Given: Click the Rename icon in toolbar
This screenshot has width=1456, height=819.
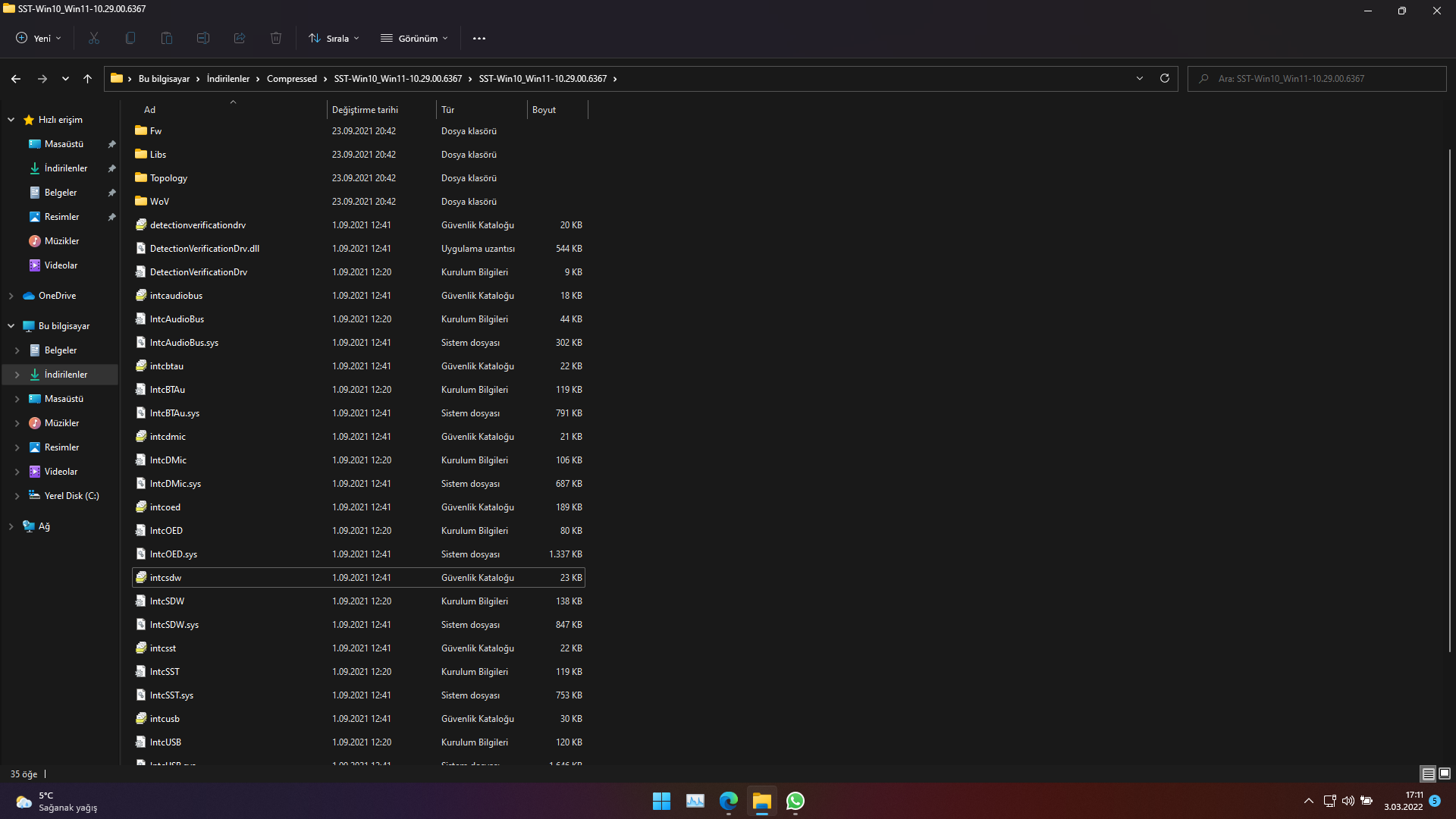Looking at the screenshot, I should [x=203, y=38].
